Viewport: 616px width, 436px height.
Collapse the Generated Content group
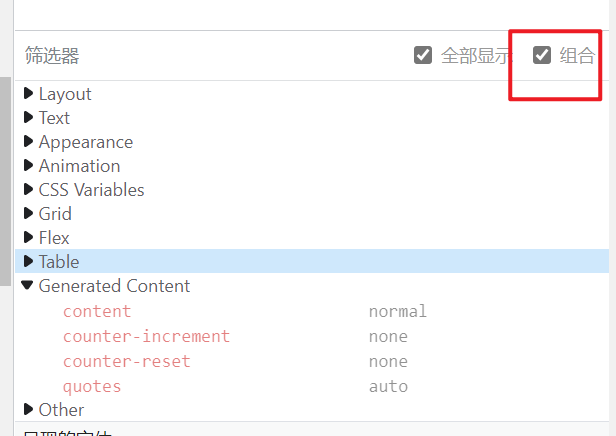(x=29, y=286)
